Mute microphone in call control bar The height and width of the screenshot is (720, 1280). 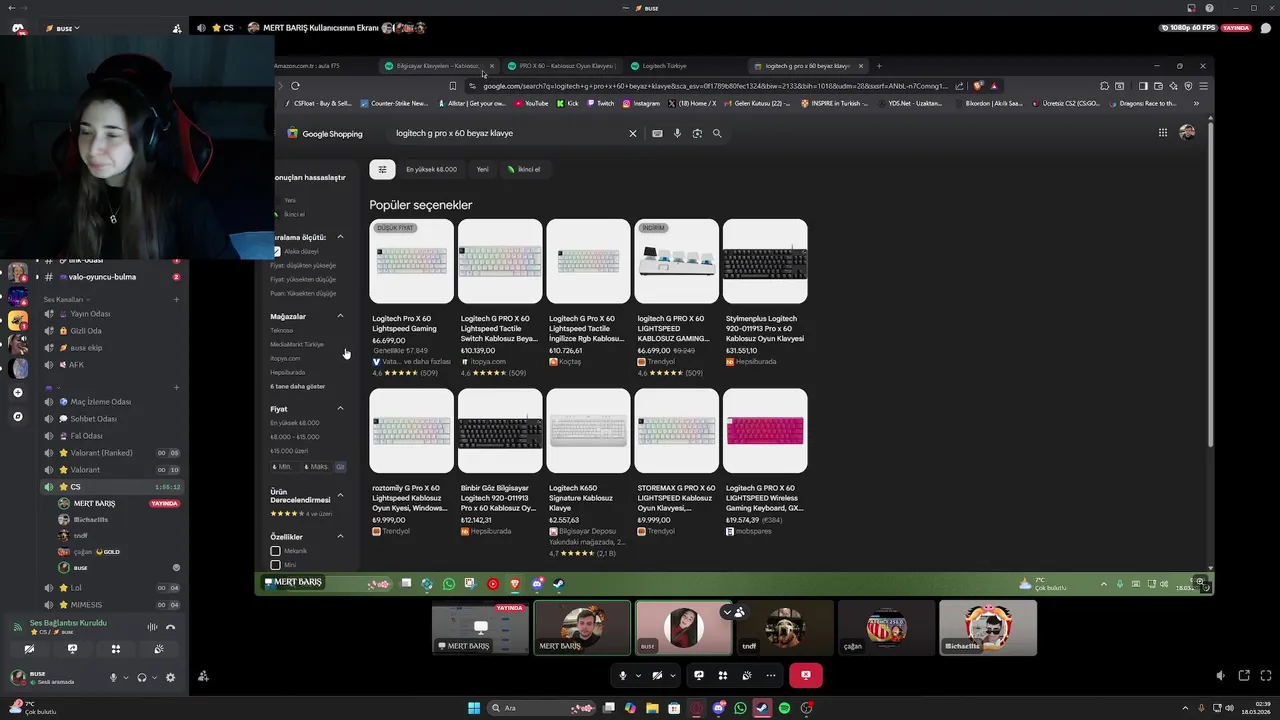623,675
